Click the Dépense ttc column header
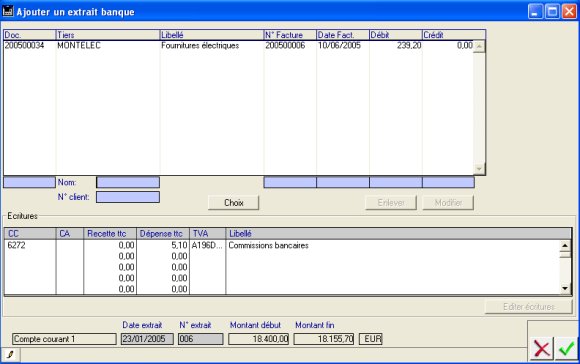Image resolution: width=580 pixels, height=364 pixels. click(x=163, y=233)
